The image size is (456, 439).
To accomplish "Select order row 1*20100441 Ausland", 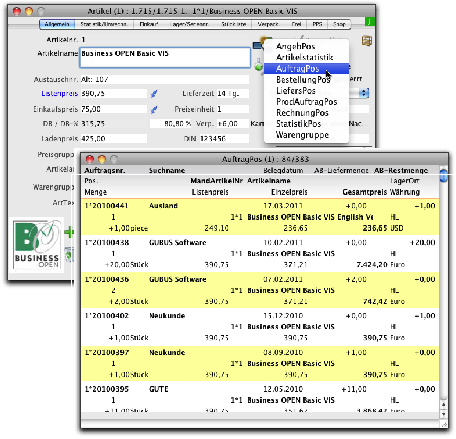I will [260, 217].
